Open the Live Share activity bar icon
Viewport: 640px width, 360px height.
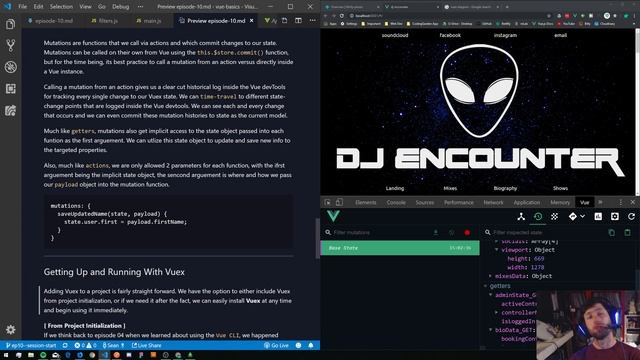pos(11,110)
